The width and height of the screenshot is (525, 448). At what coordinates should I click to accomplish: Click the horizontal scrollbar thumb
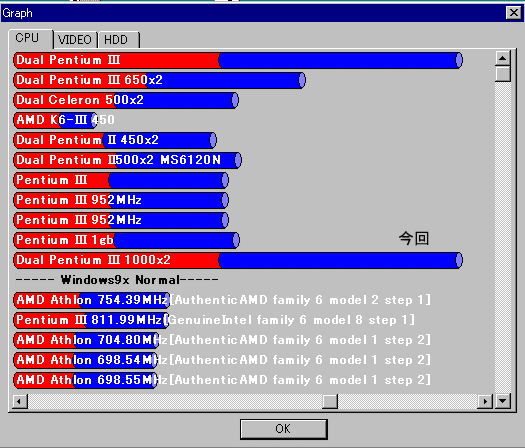point(330,401)
